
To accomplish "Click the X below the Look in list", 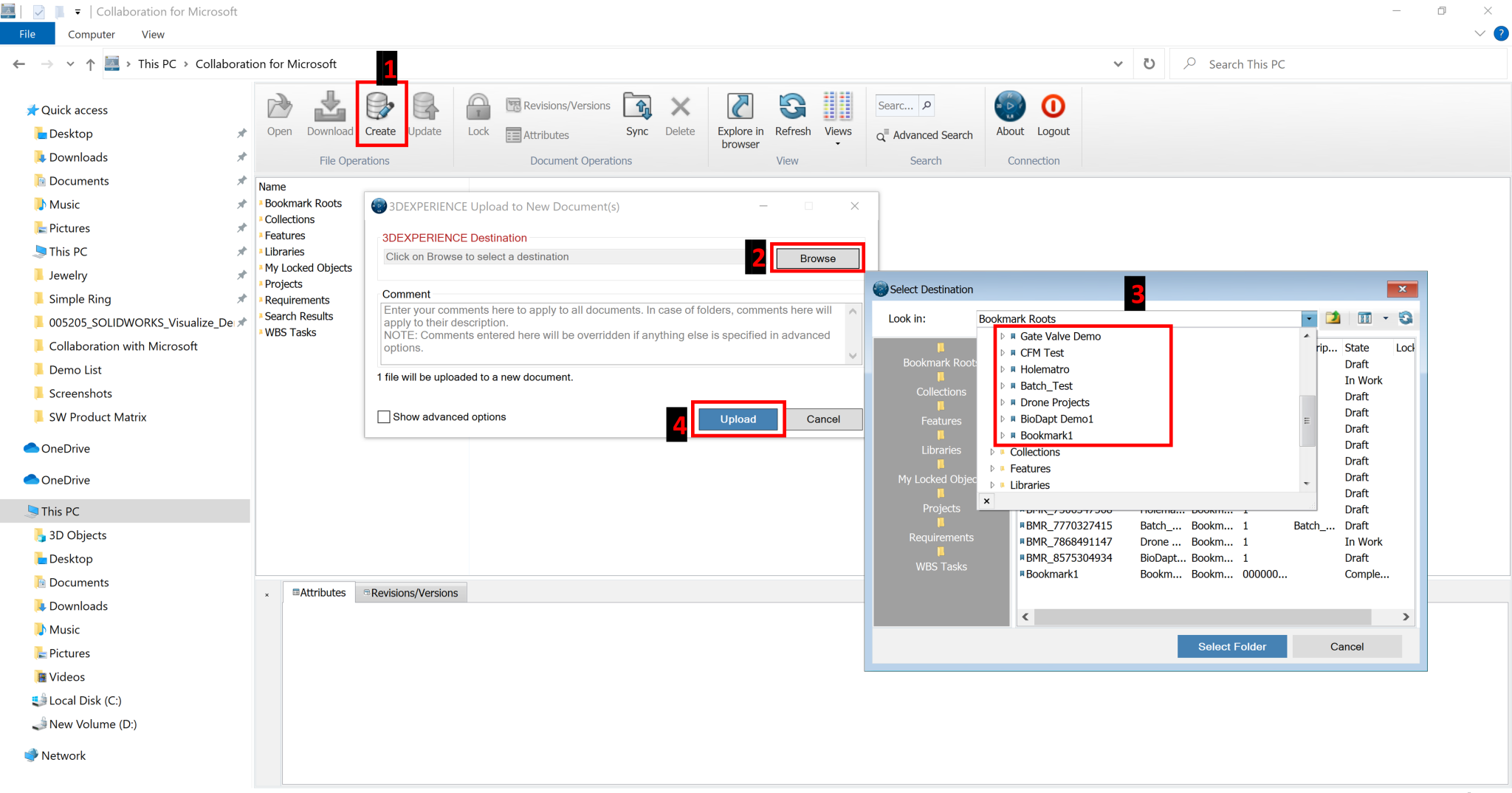I will click(x=986, y=501).
